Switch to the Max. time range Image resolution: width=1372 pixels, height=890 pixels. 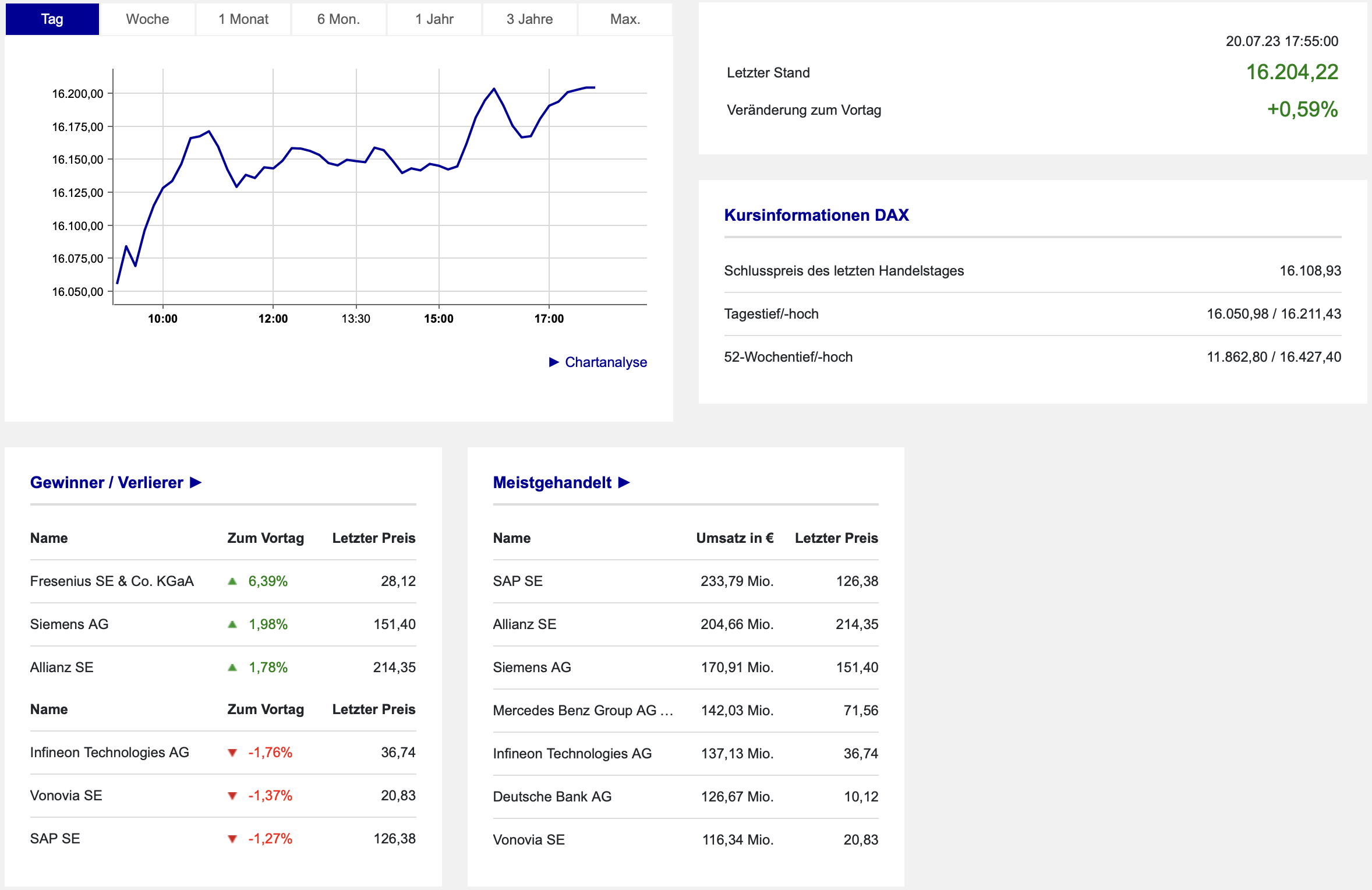[x=625, y=19]
